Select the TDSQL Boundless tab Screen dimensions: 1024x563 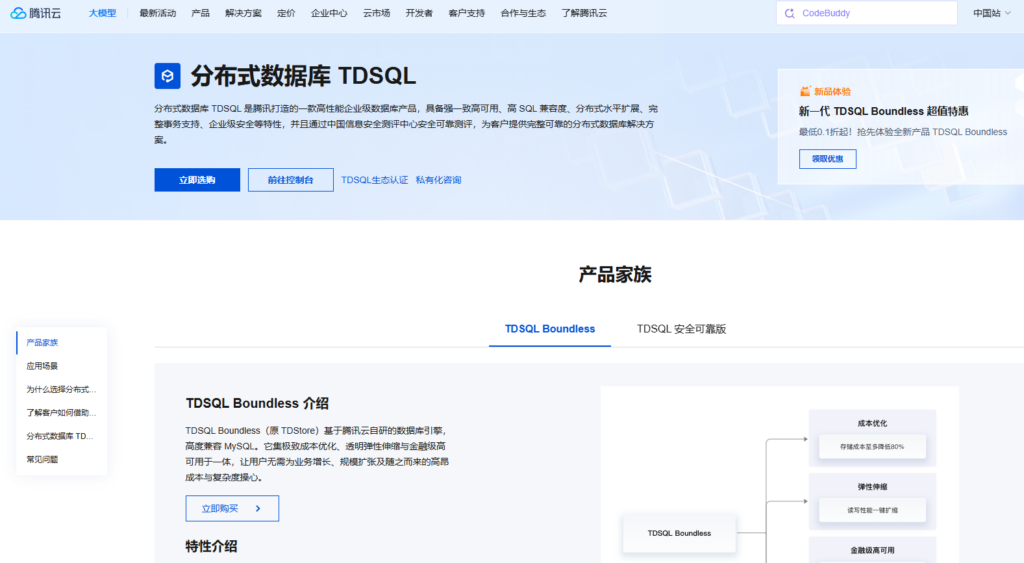(x=550, y=329)
